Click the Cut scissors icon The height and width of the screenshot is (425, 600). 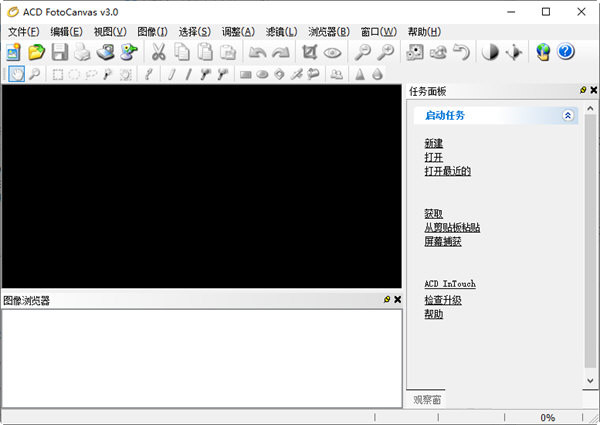pos(158,52)
